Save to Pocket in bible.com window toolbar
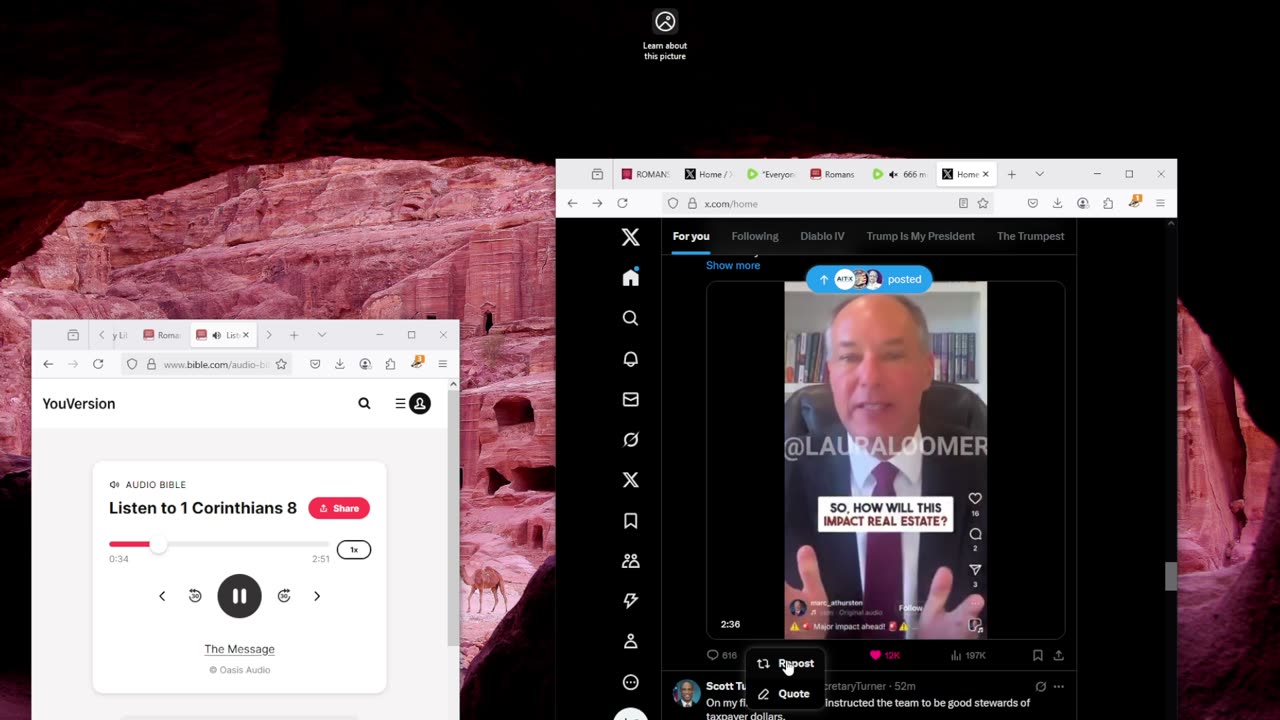The height and width of the screenshot is (720, 1280). pyautogui.click(x=315, y=364)
